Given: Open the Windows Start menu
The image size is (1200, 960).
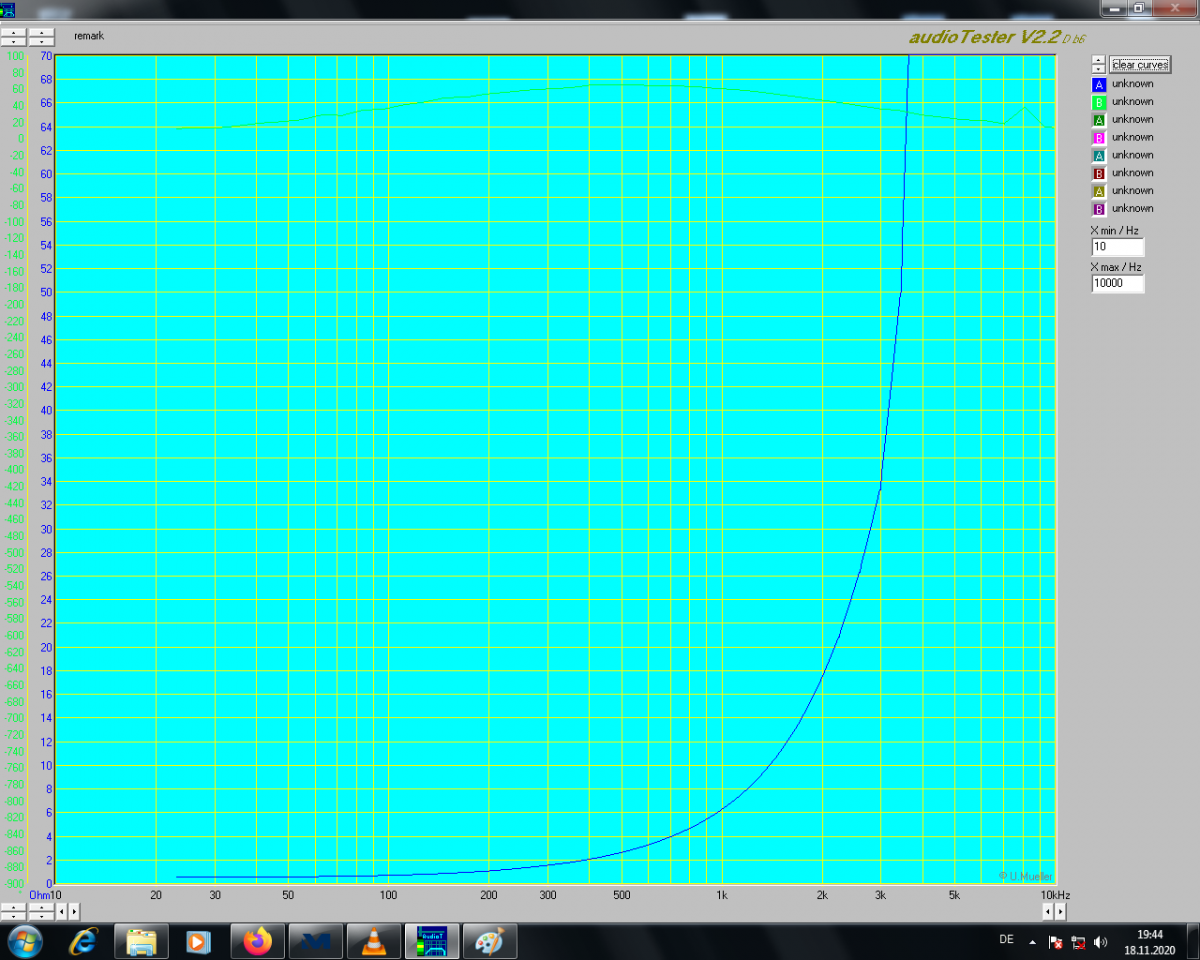Looking at the screenshot, I should pos(24,941).
